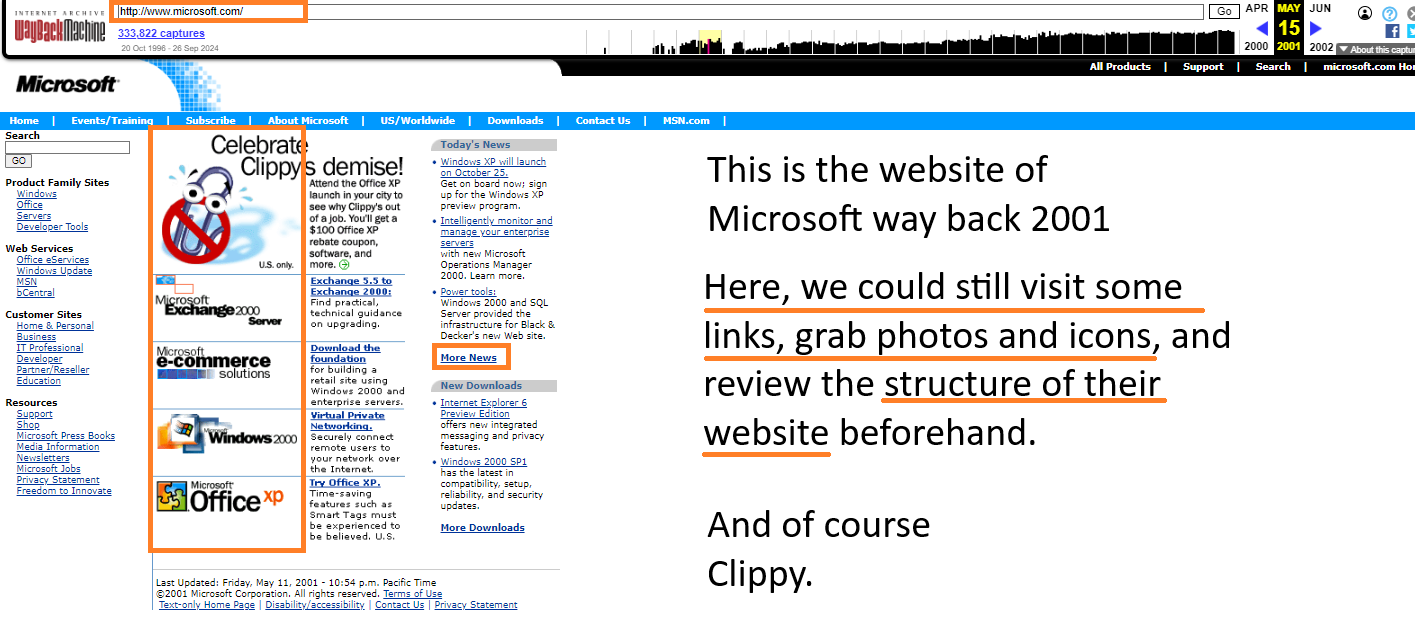The image size is (1415, 641).
Task: Expand the About this capture panel
Action: click(x=1376, y=49)
